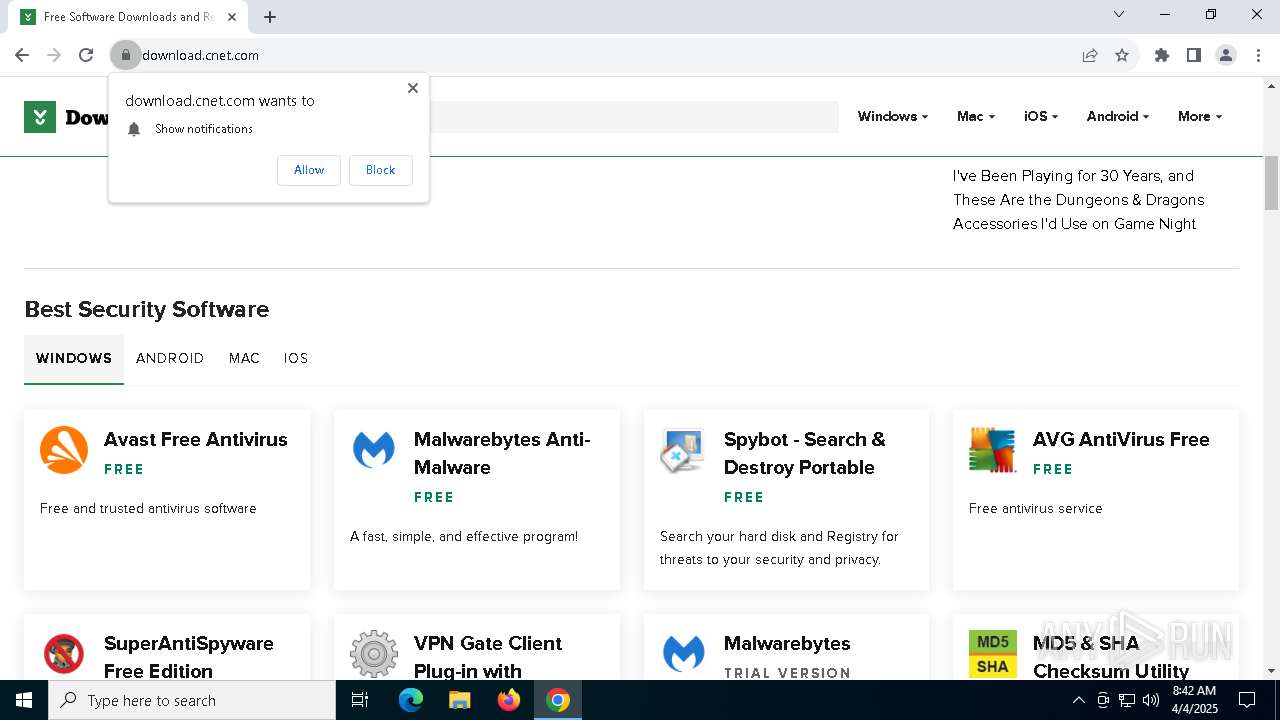This screenshot has width=1280, height=720.
Task: Click the SuperAntiSpyware icon
Action: pos(64,654)
